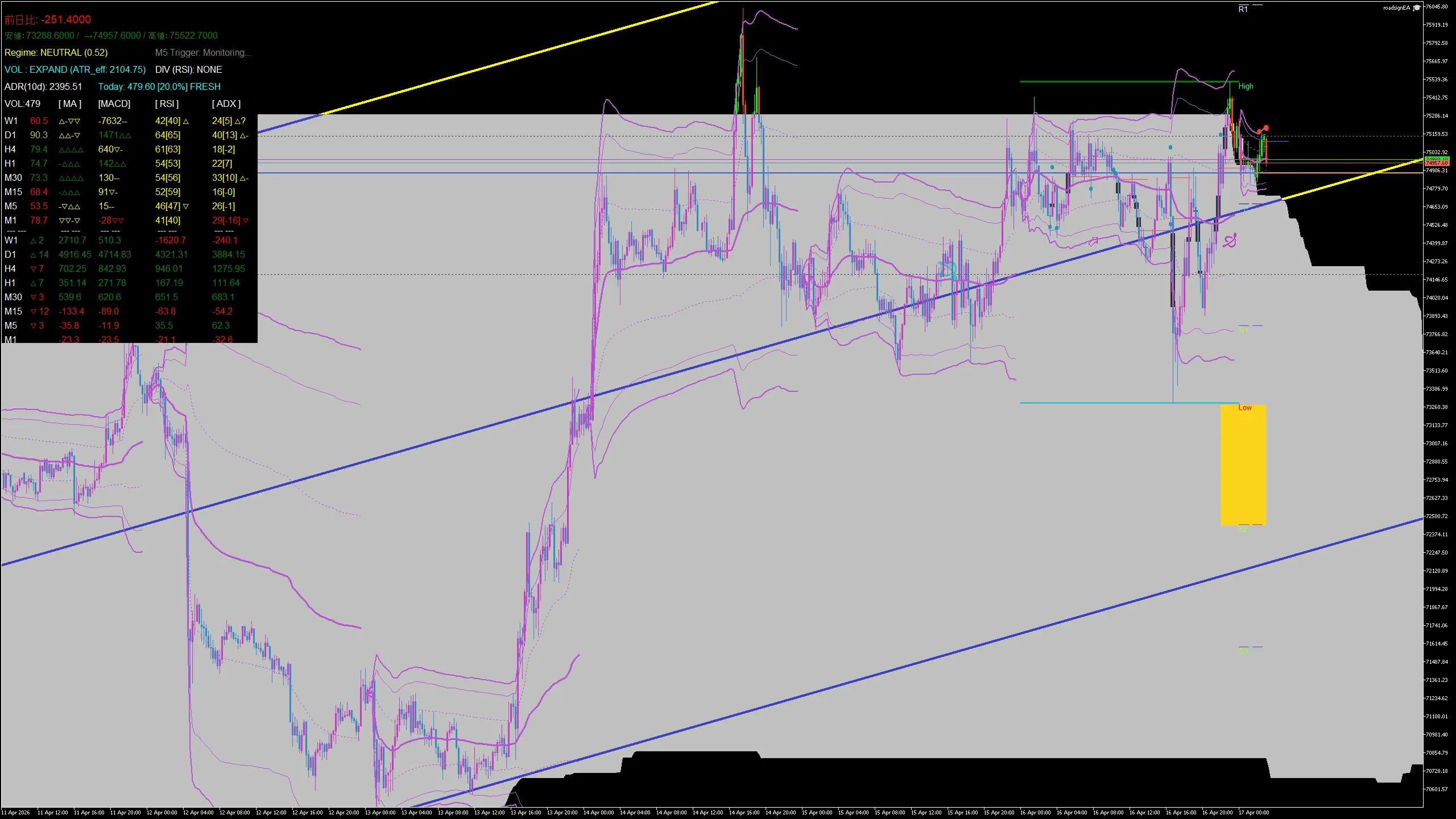Expand the ADR(10d) statistics row

(43, 86)
